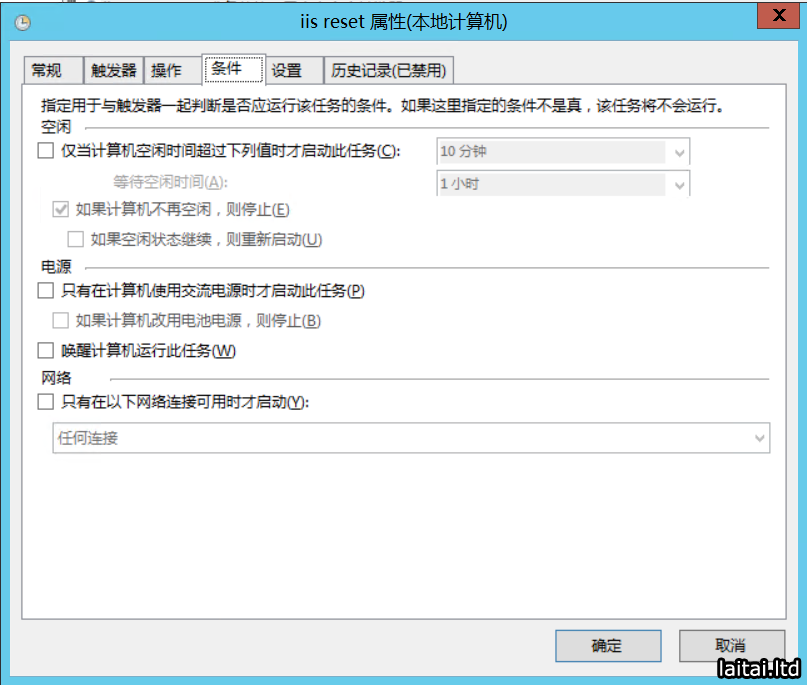The height and width of the screenshot is (685, 807).
Task: Open the 触发器 tab
Action: 113,70
